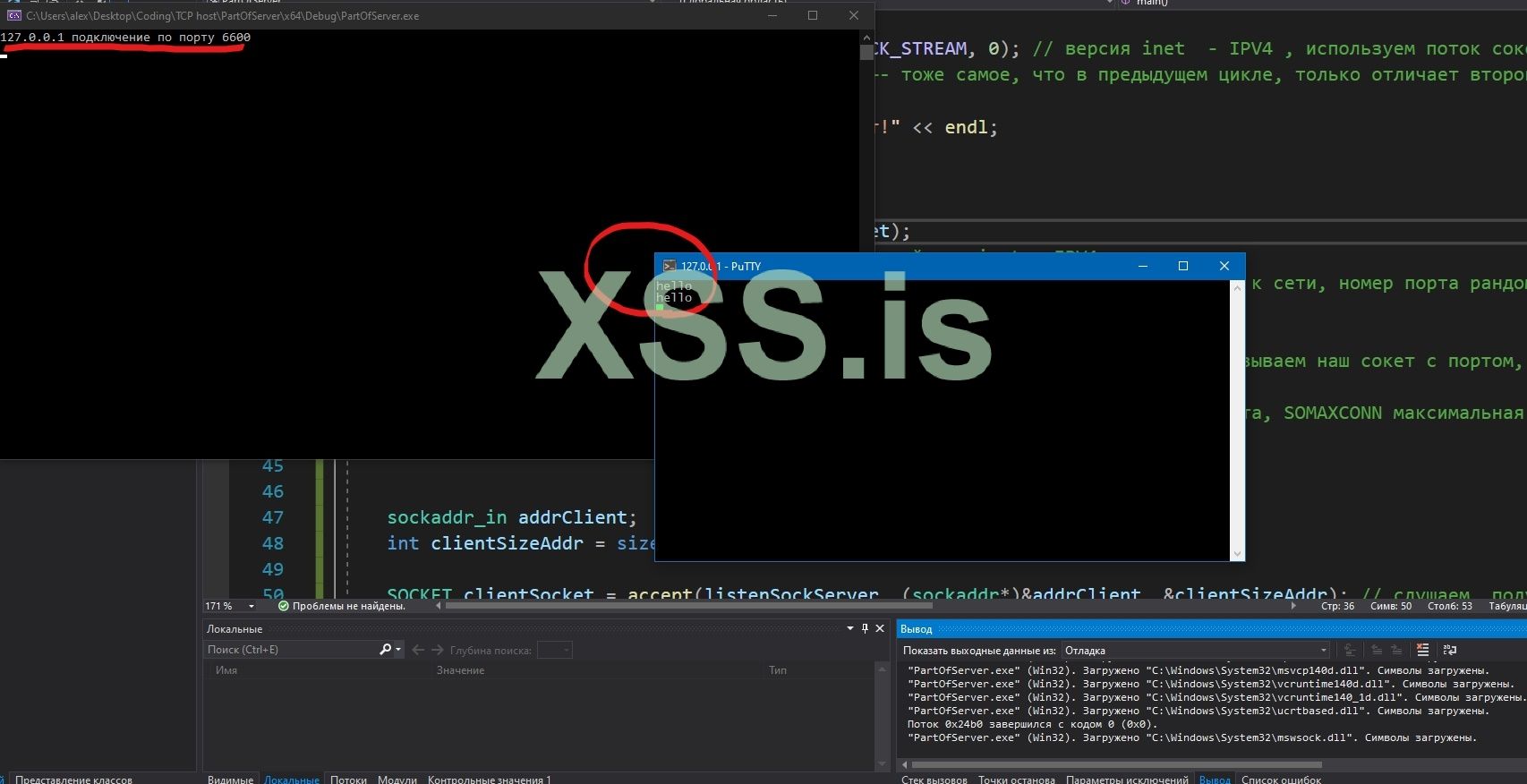Maximize the PuTTY window

(x=1183, y=266)
